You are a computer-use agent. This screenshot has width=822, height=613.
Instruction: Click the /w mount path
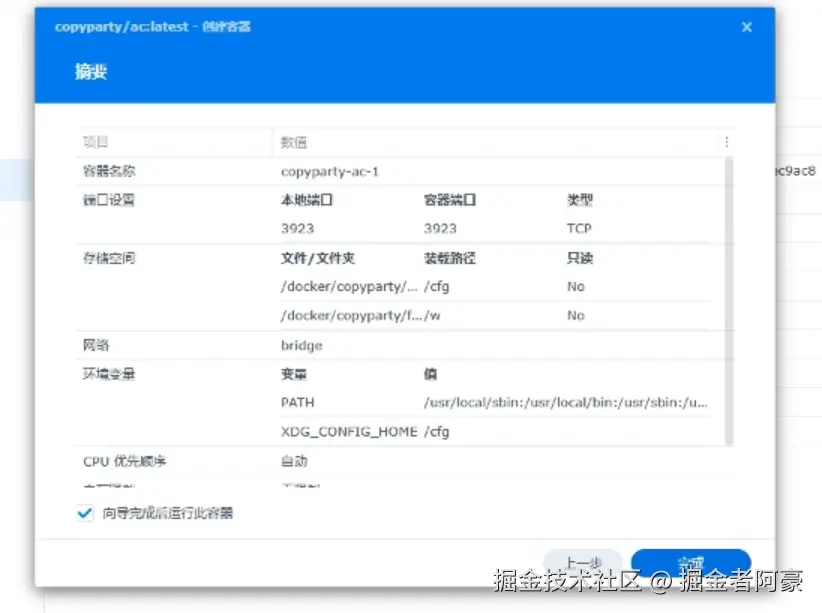(432, 315)
